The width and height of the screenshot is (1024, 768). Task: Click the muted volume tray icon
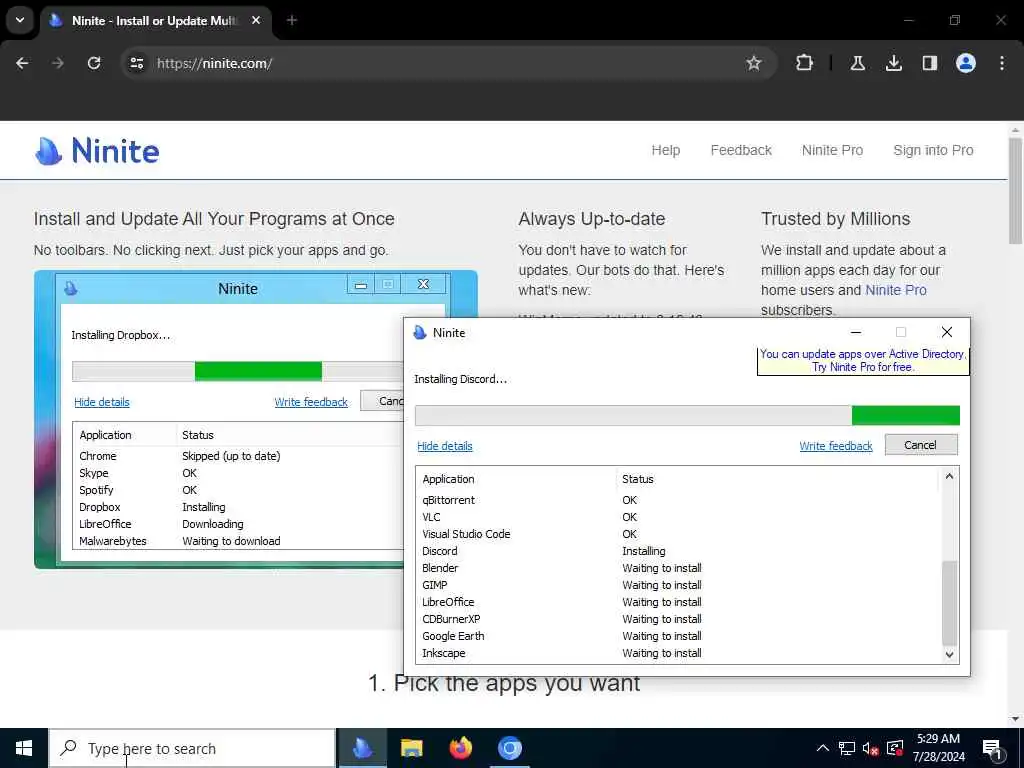pos(870,748)
